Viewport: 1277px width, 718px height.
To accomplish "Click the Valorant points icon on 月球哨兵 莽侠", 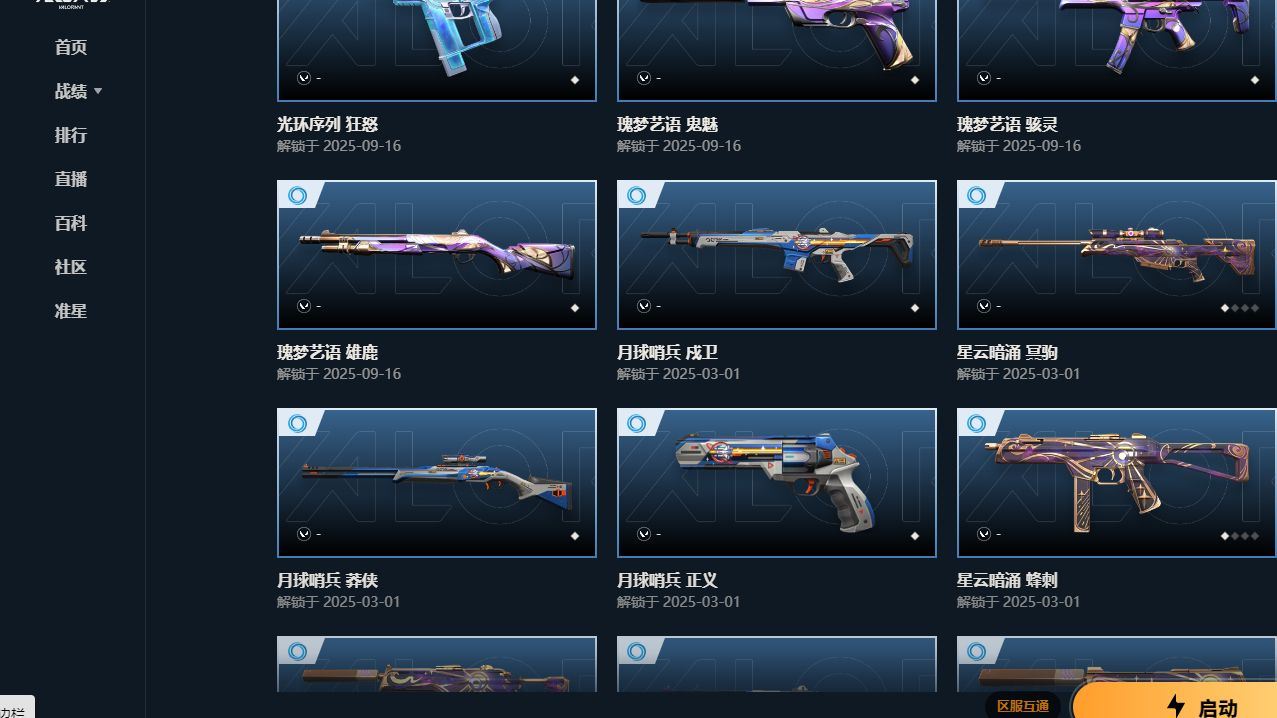I will coord(304,534).
